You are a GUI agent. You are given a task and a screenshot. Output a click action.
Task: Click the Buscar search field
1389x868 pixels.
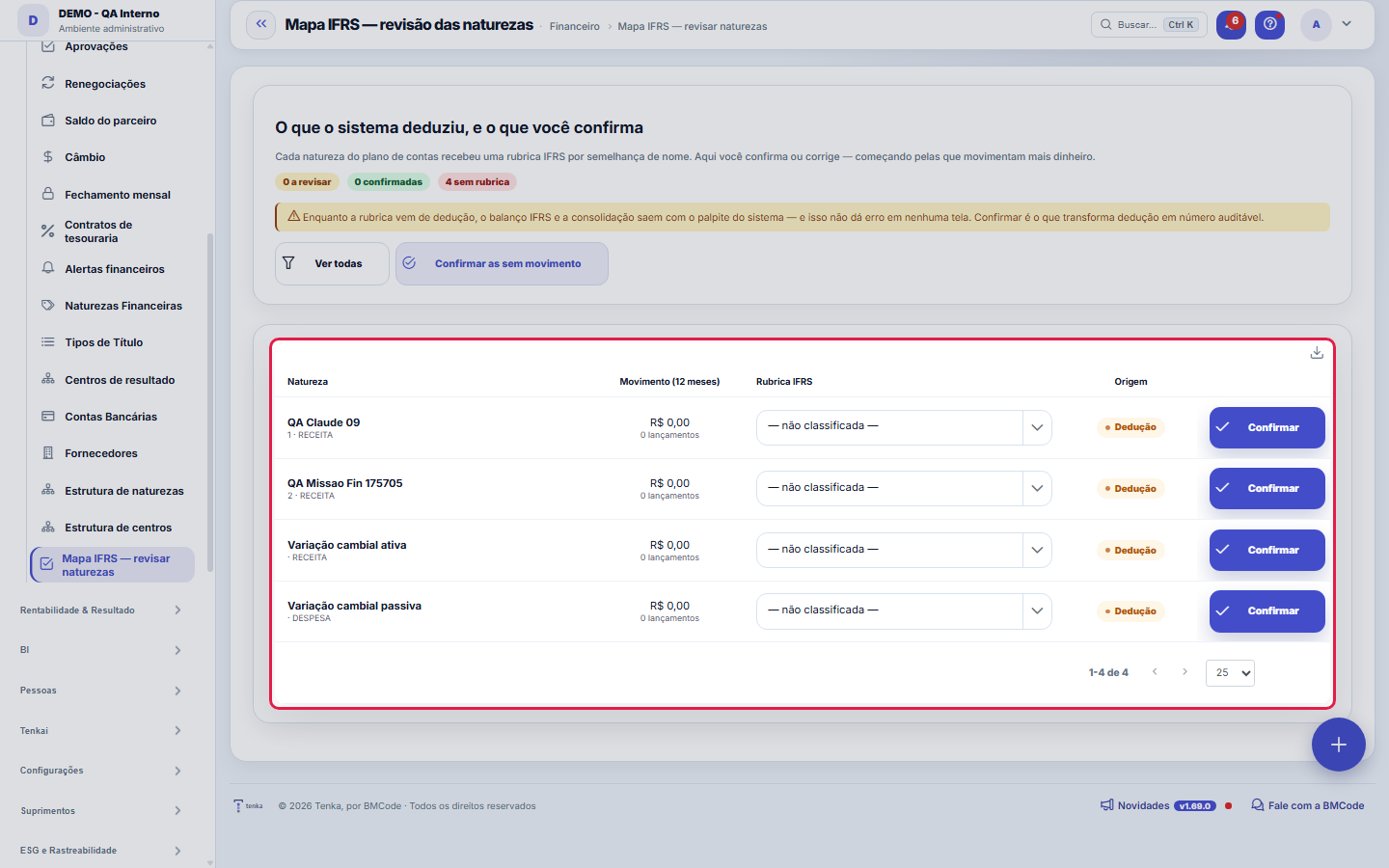tap(1149, 25)
